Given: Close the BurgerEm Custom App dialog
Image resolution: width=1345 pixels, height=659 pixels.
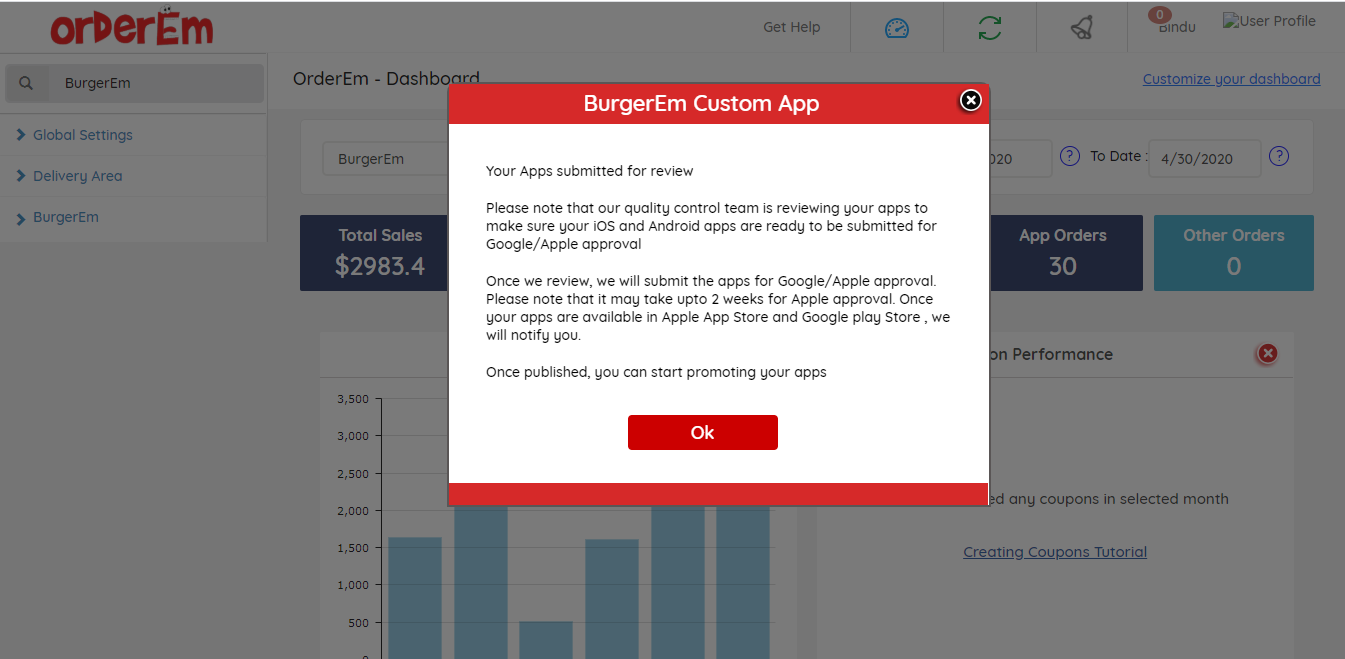Looking at the screenshot, I should pyautogui.click(x=970, y=100).
